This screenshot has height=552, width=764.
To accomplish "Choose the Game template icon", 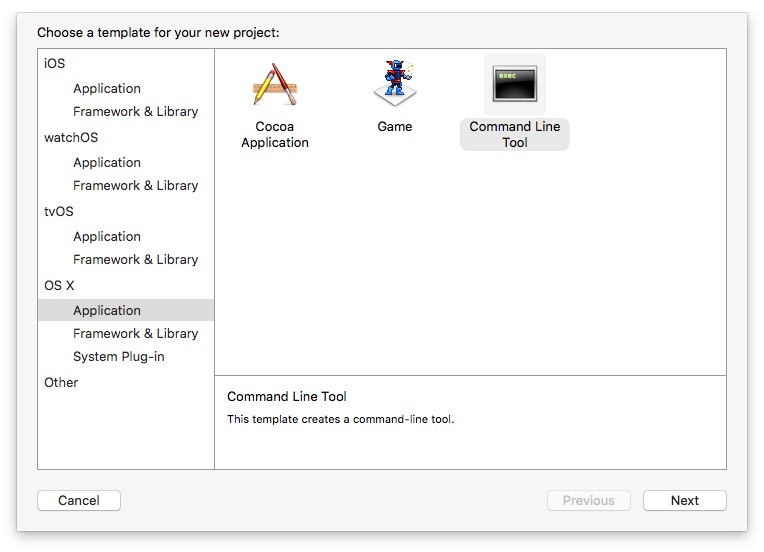I will 395,83.
